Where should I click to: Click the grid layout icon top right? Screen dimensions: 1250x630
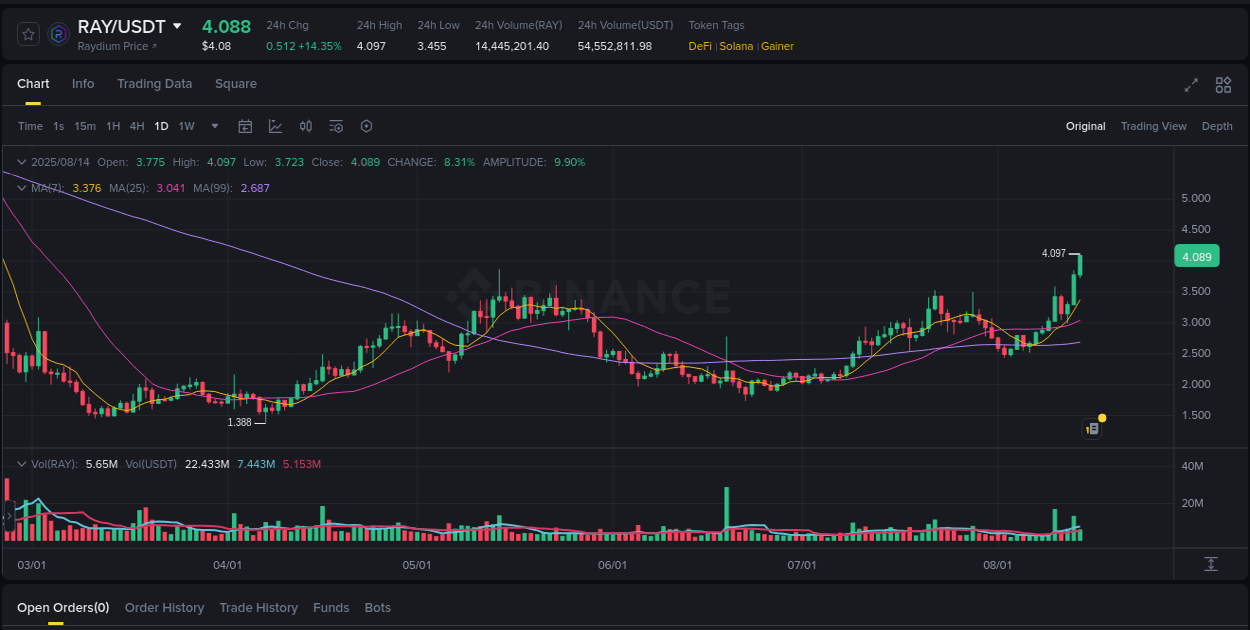[x=1222, y=86]
